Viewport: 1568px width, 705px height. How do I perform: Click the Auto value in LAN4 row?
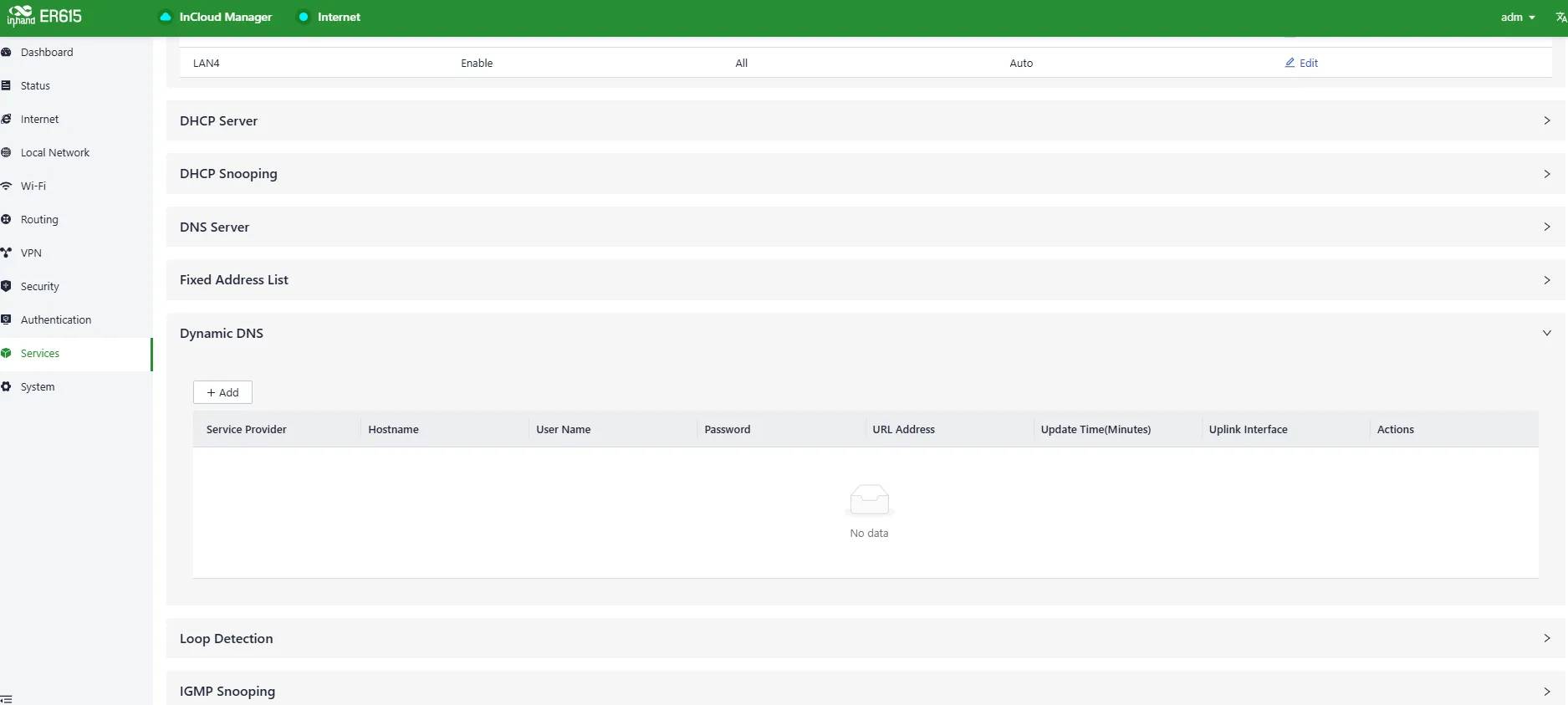[x=1021, y=63]
